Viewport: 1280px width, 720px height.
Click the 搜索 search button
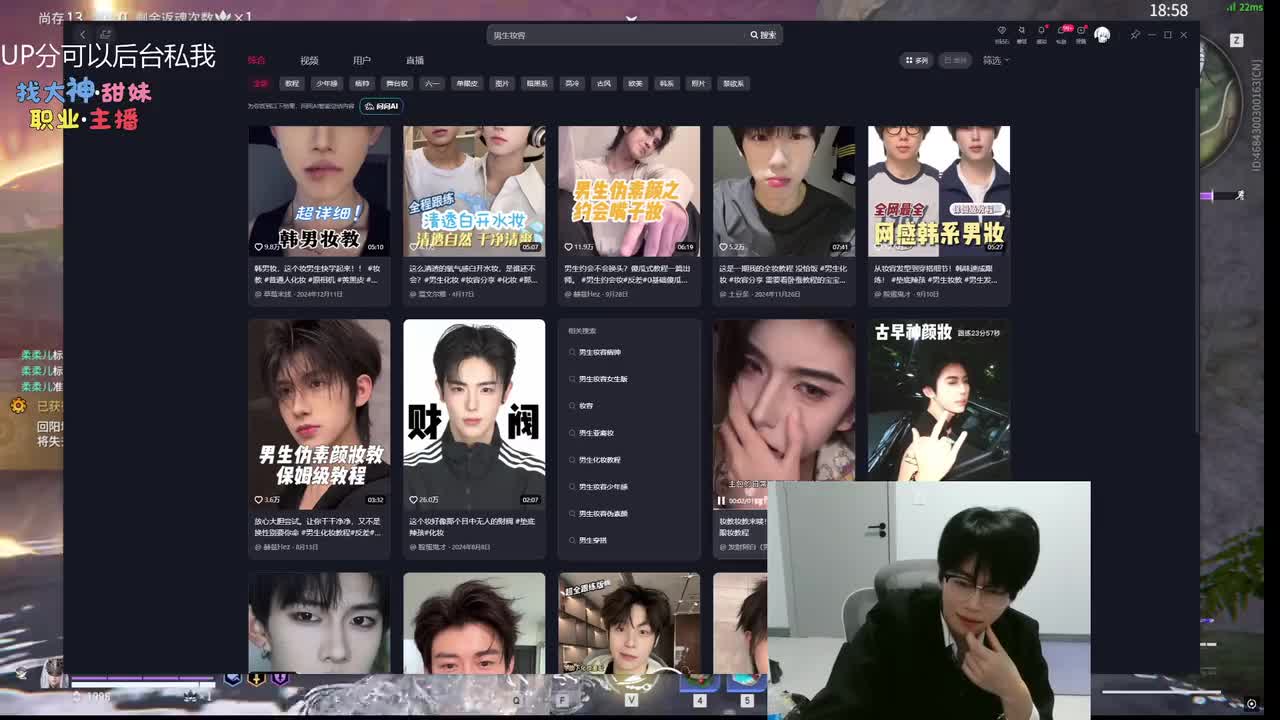(x=763, y=35)
